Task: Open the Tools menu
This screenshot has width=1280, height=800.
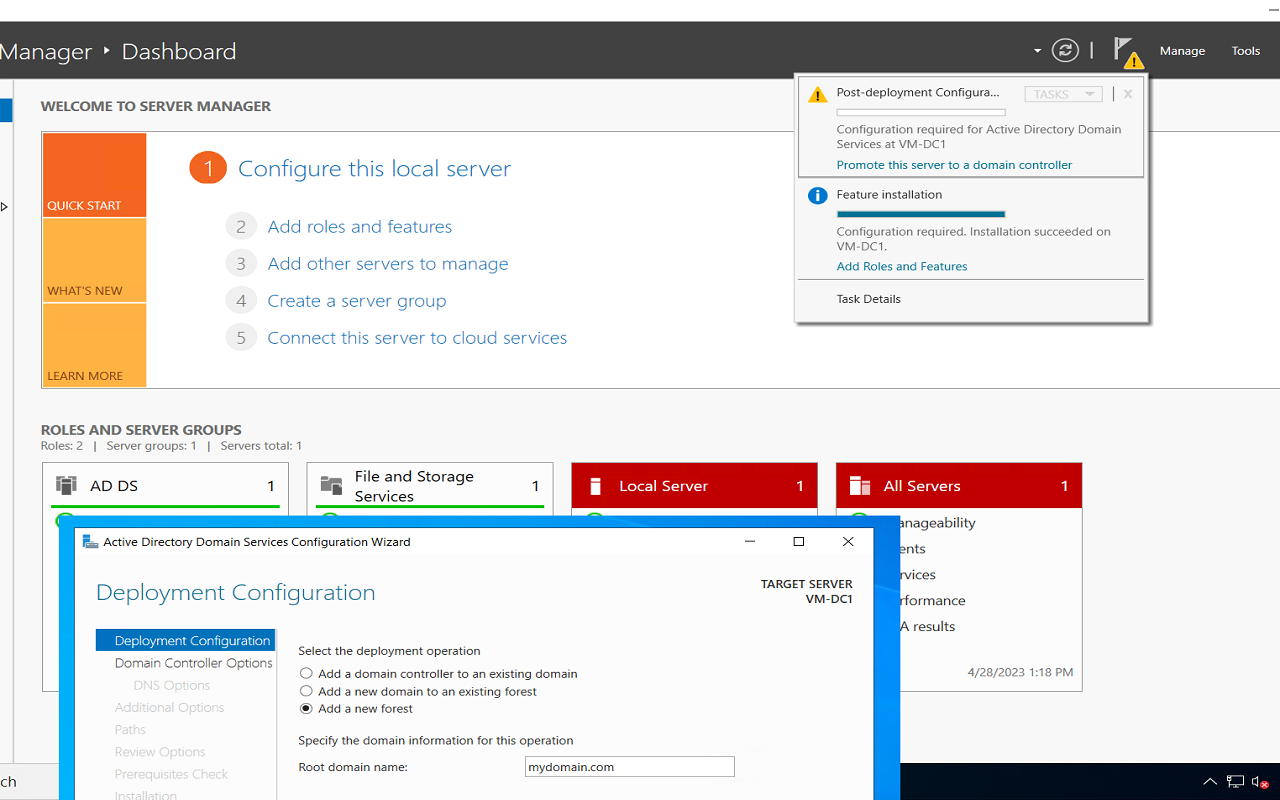Action: coord(1246,51)
